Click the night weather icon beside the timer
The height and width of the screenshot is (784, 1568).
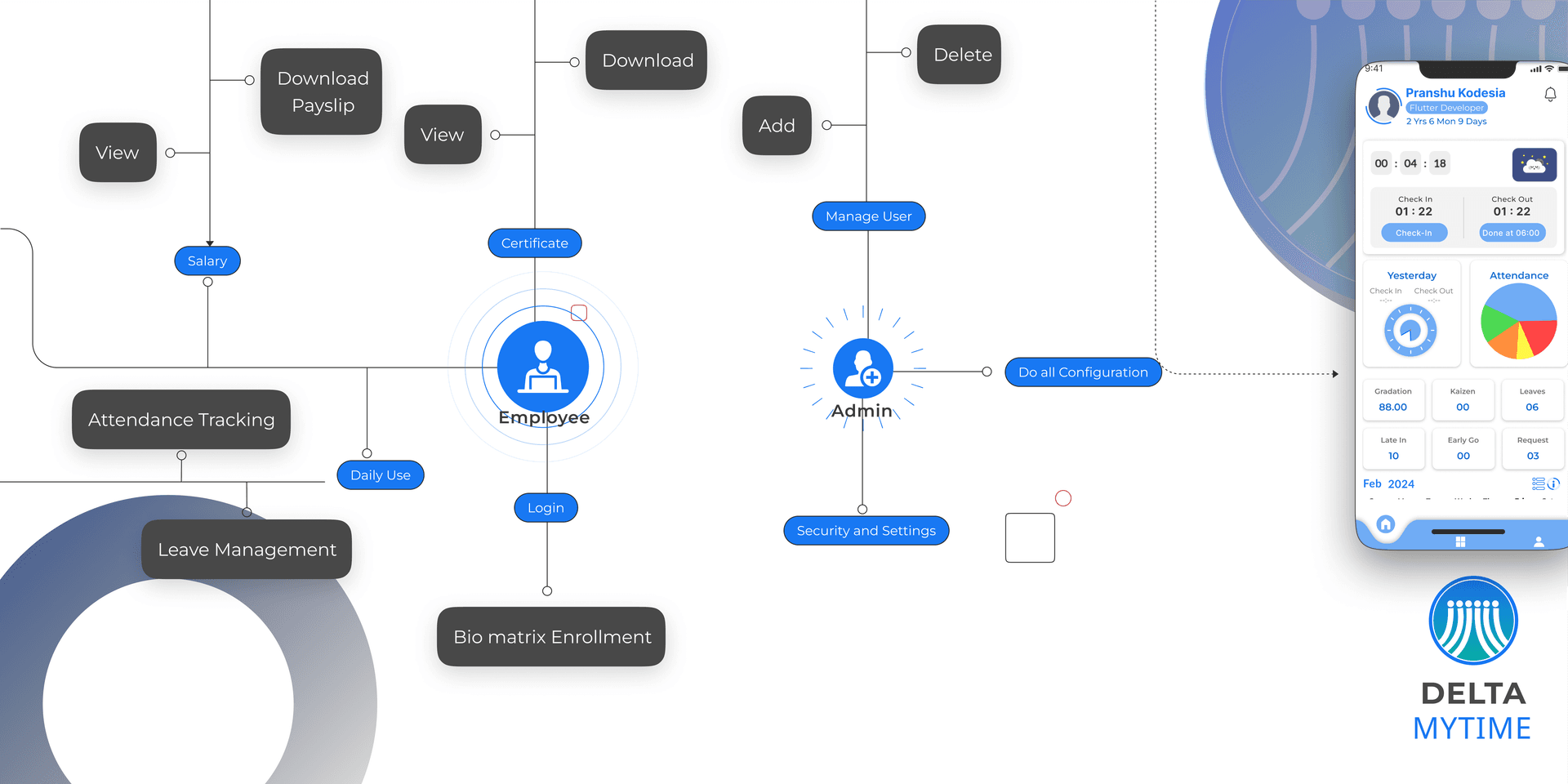point(1534,164)
